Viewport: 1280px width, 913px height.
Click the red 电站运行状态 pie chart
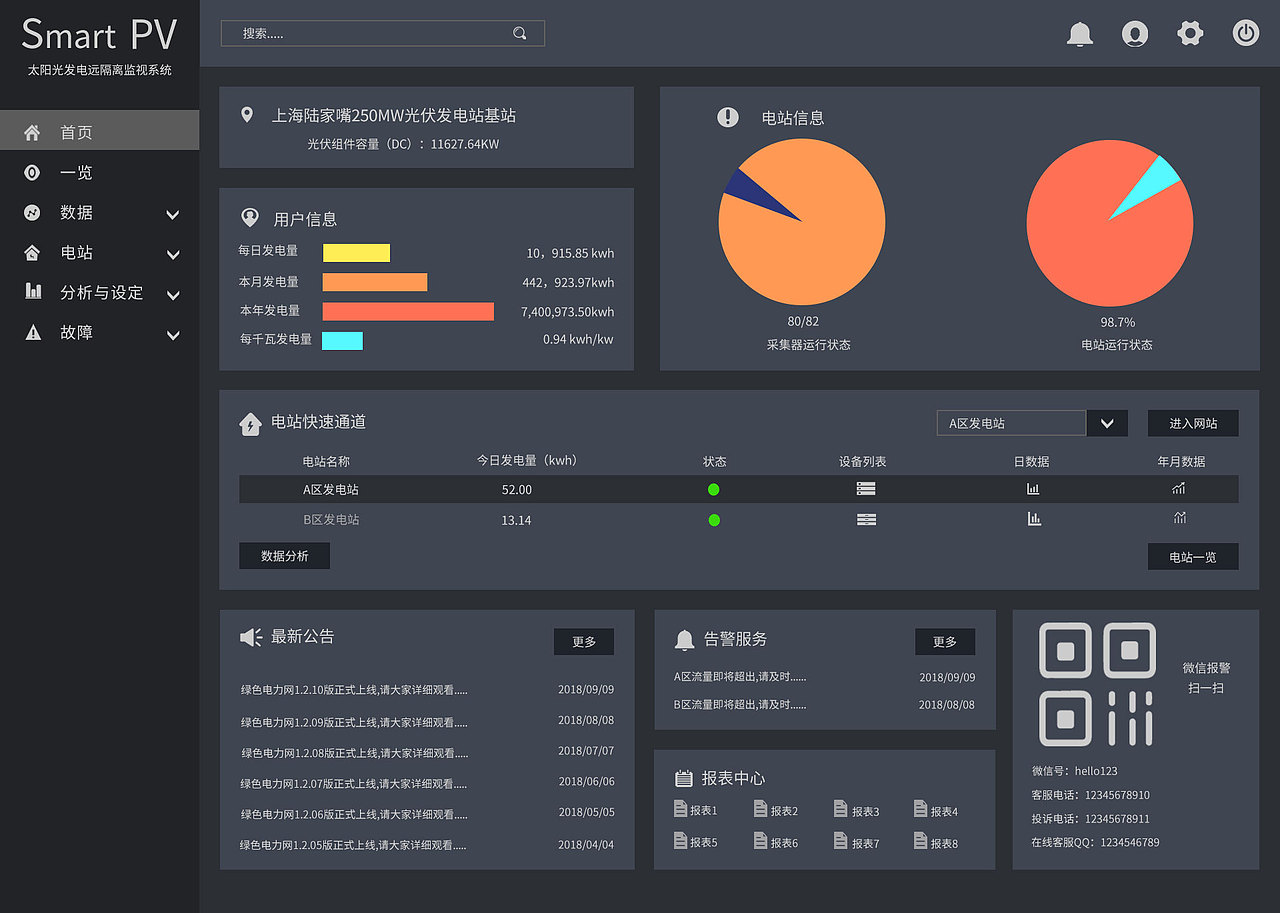click(1110, 223)
